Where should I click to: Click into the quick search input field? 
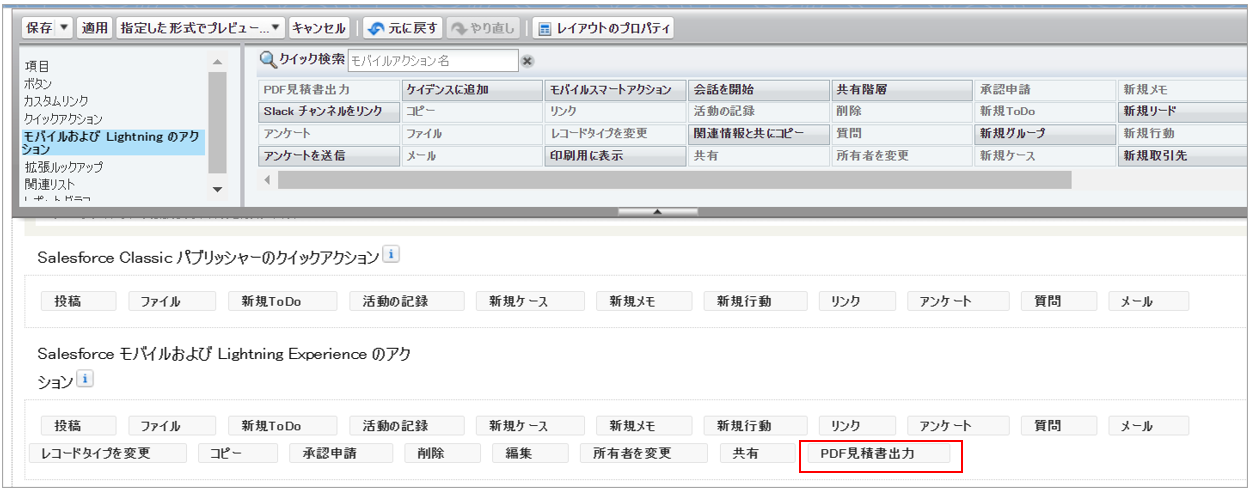[432, 61]
